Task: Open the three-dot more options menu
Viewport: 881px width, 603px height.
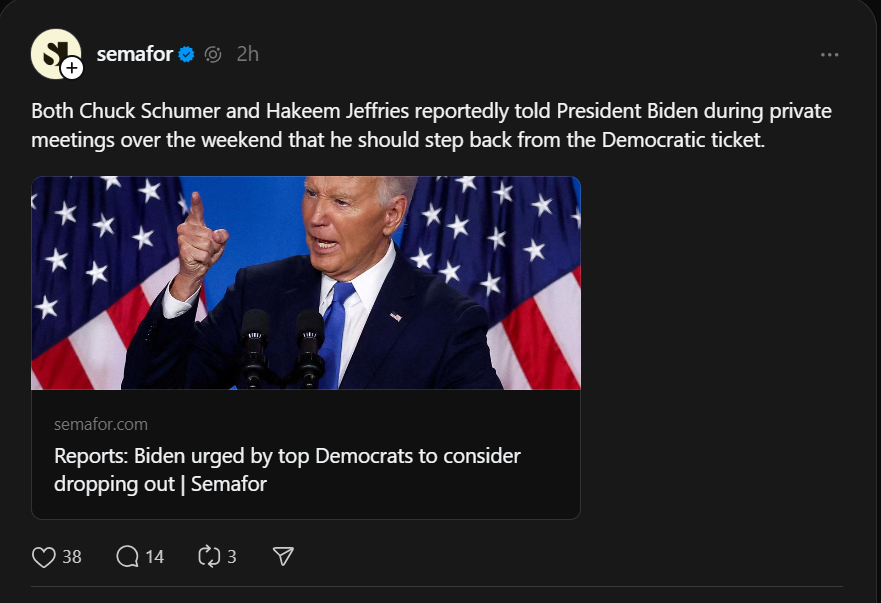Action: pyautogui.click(x=829, y=55)
